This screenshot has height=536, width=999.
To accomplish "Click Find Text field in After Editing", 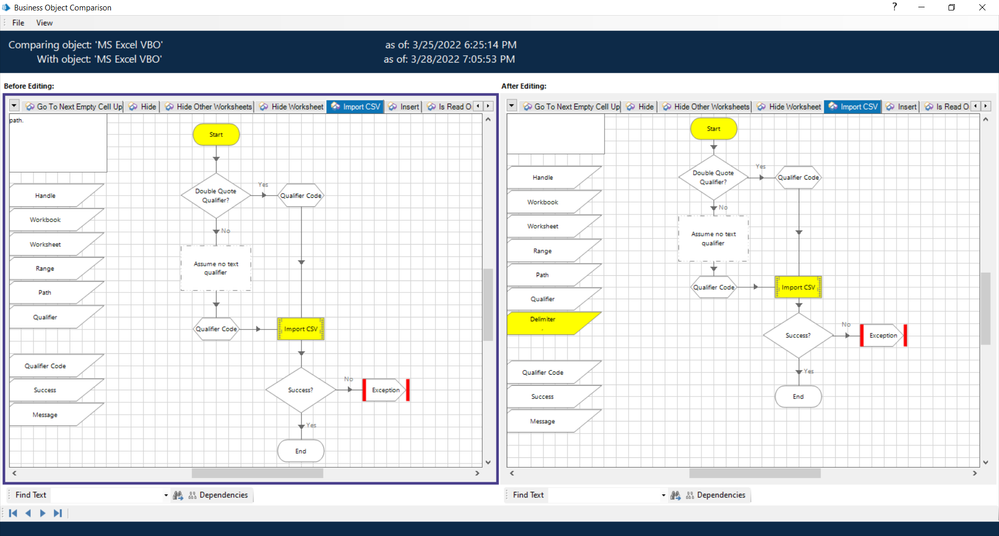I will pos(604,495).
